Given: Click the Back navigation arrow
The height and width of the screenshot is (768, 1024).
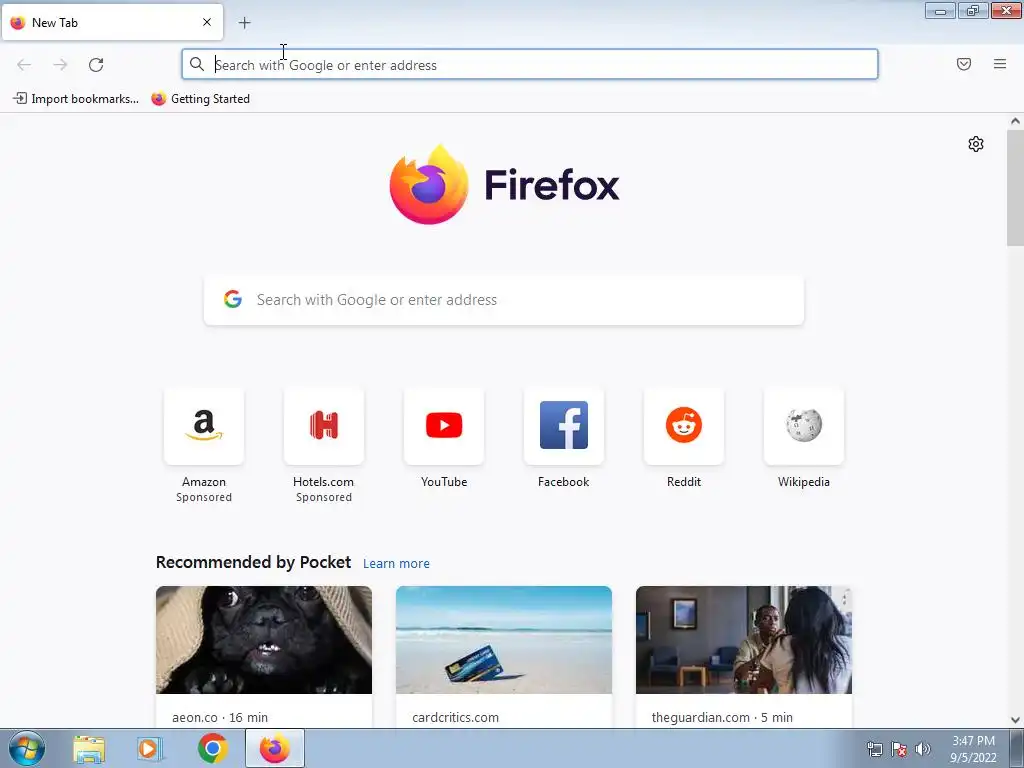Looking at the screenshot, I should 24,65.
